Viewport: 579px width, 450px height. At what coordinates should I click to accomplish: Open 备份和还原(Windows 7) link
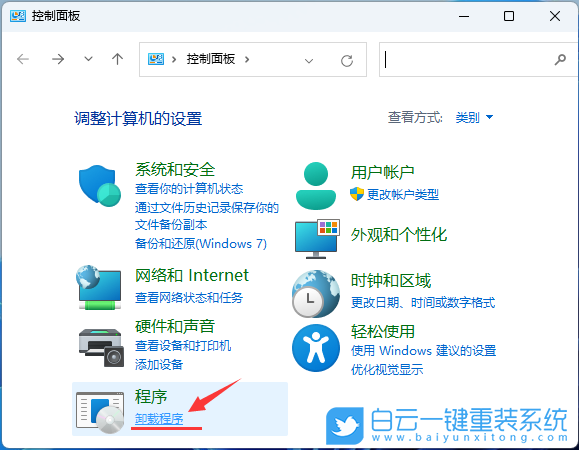click(201, 244)
